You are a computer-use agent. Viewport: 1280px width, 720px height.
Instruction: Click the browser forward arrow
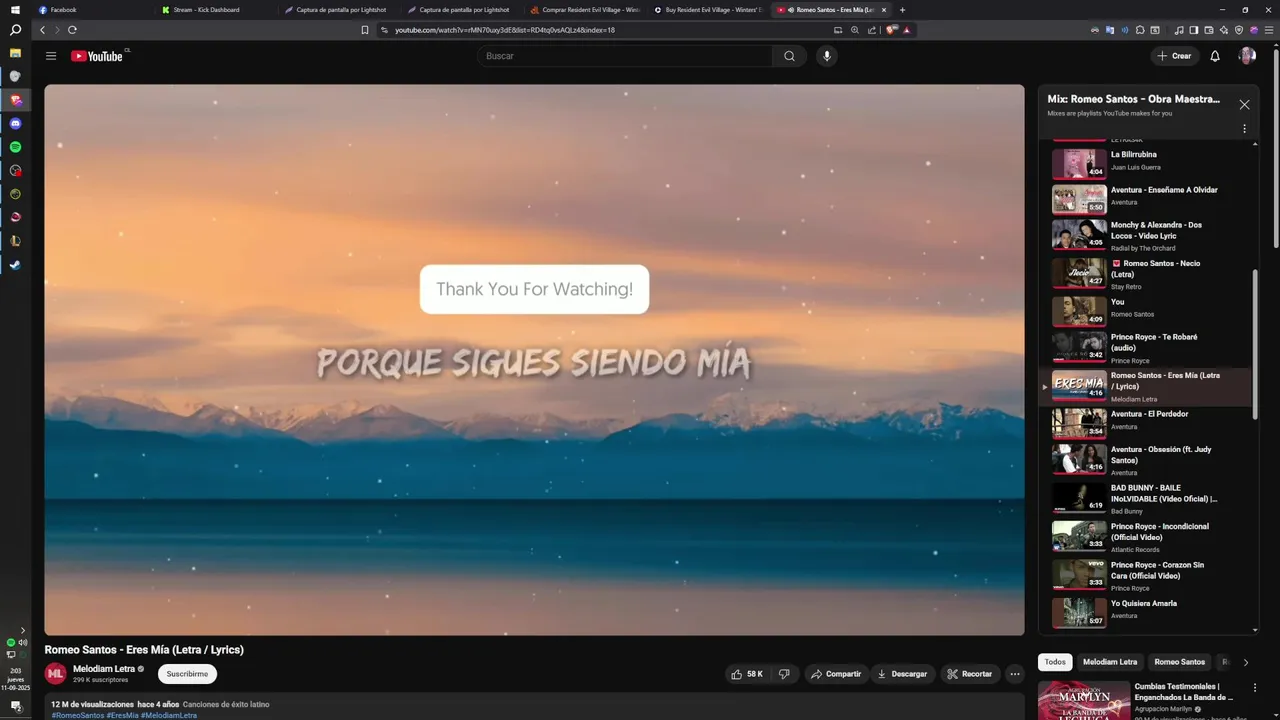pos(57,30)
